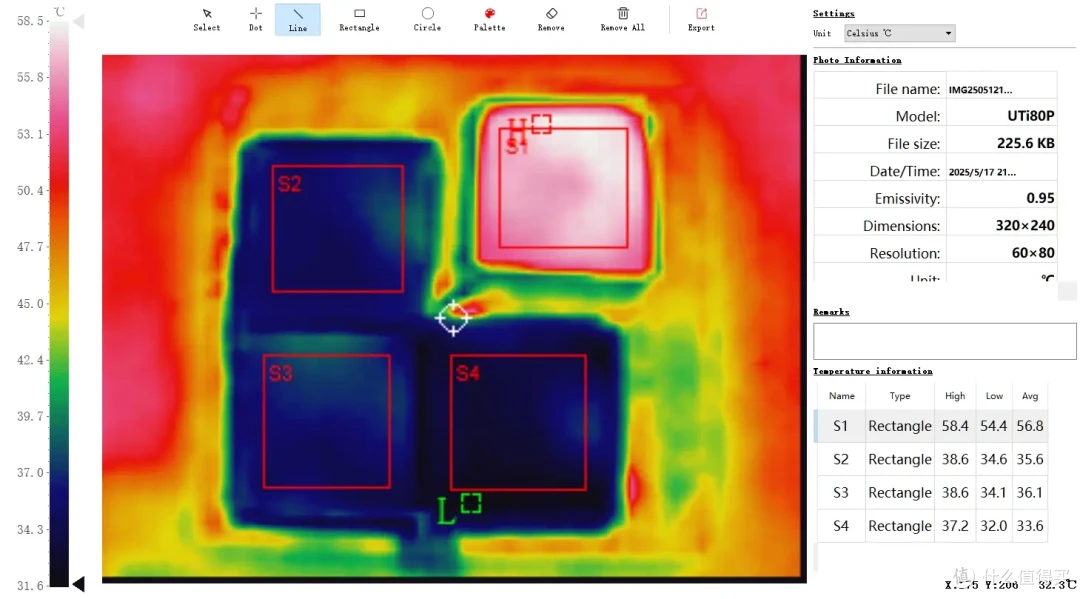Click the S1 rectangle region label
The width and height of the screenshot is (1080, 599).
[517, 146]
